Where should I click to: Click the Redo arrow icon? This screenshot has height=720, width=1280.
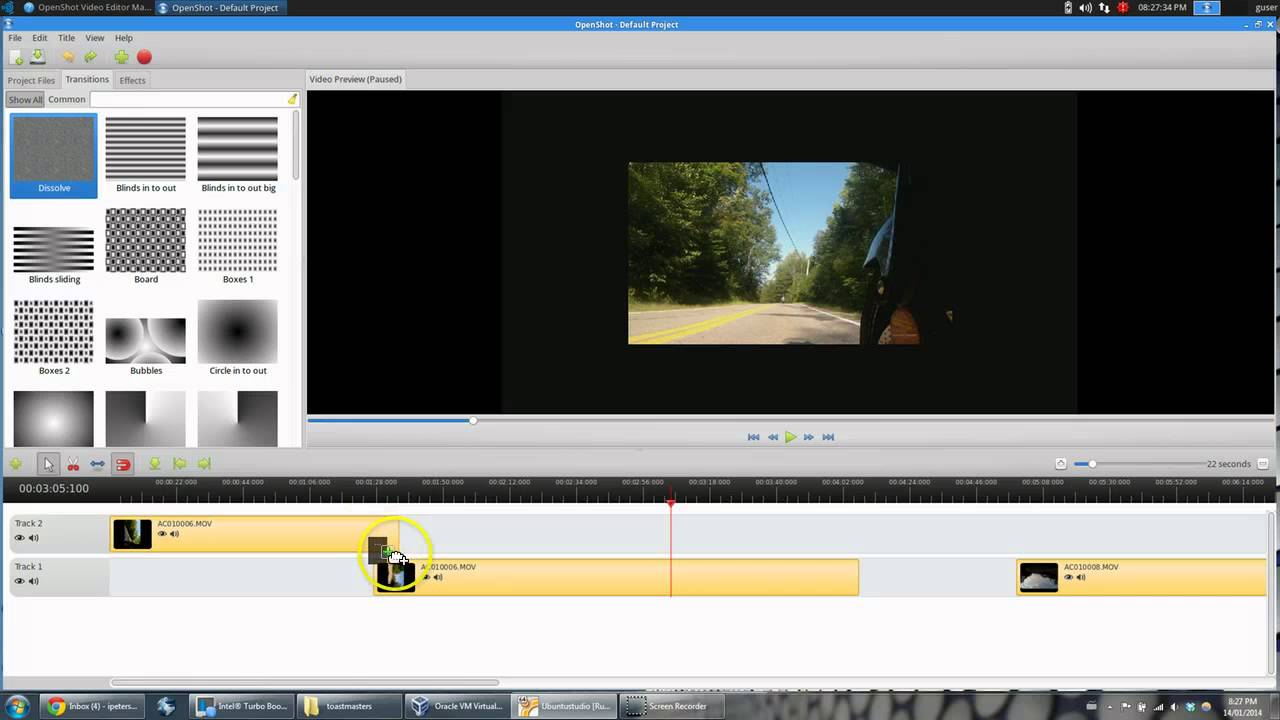click(x=91, y=58)
